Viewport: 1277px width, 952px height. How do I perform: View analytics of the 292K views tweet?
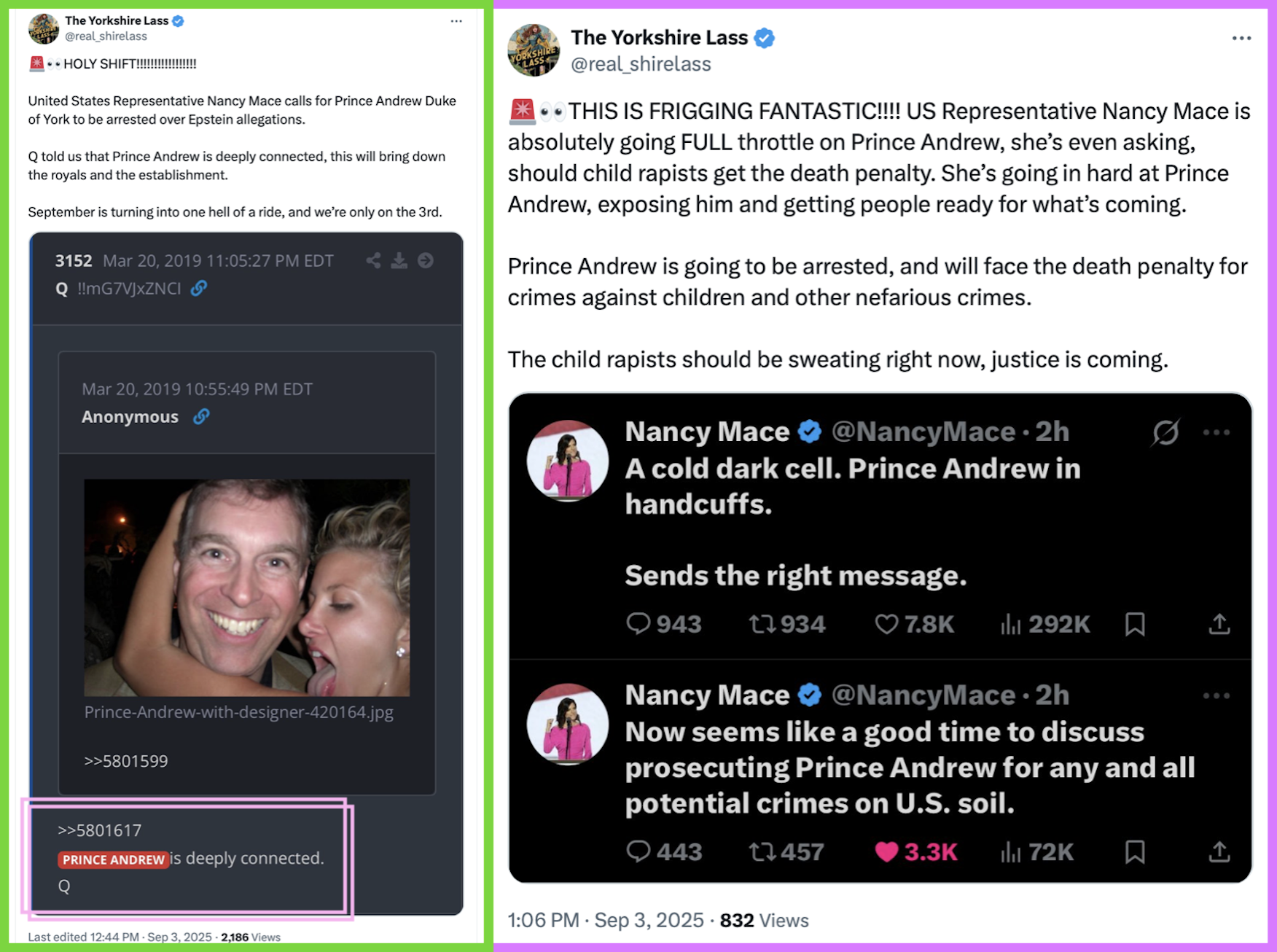click(1010, 624)
